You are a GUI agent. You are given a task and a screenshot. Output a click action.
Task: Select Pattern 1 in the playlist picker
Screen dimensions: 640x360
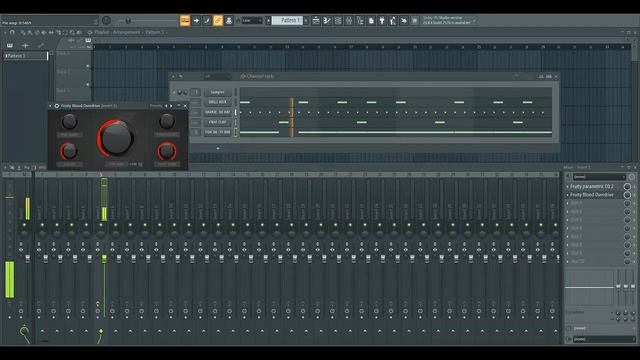25,56
